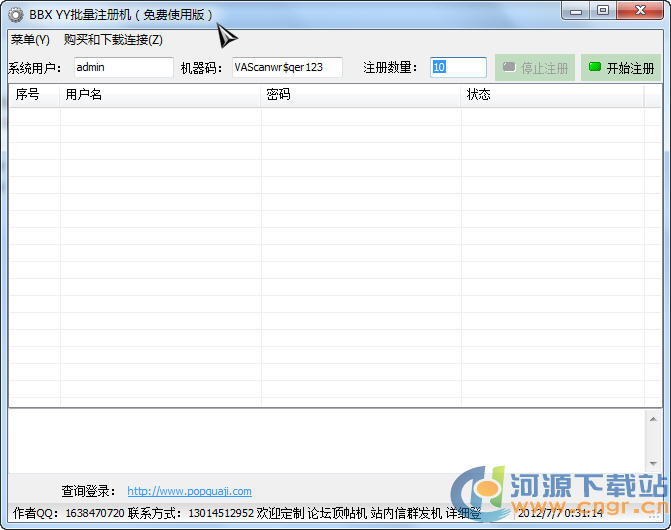This screenshot has width=671, height=530.
Task: Click the gear app icon in title bar
Action: pyautogui.click(x=15, y=14)
